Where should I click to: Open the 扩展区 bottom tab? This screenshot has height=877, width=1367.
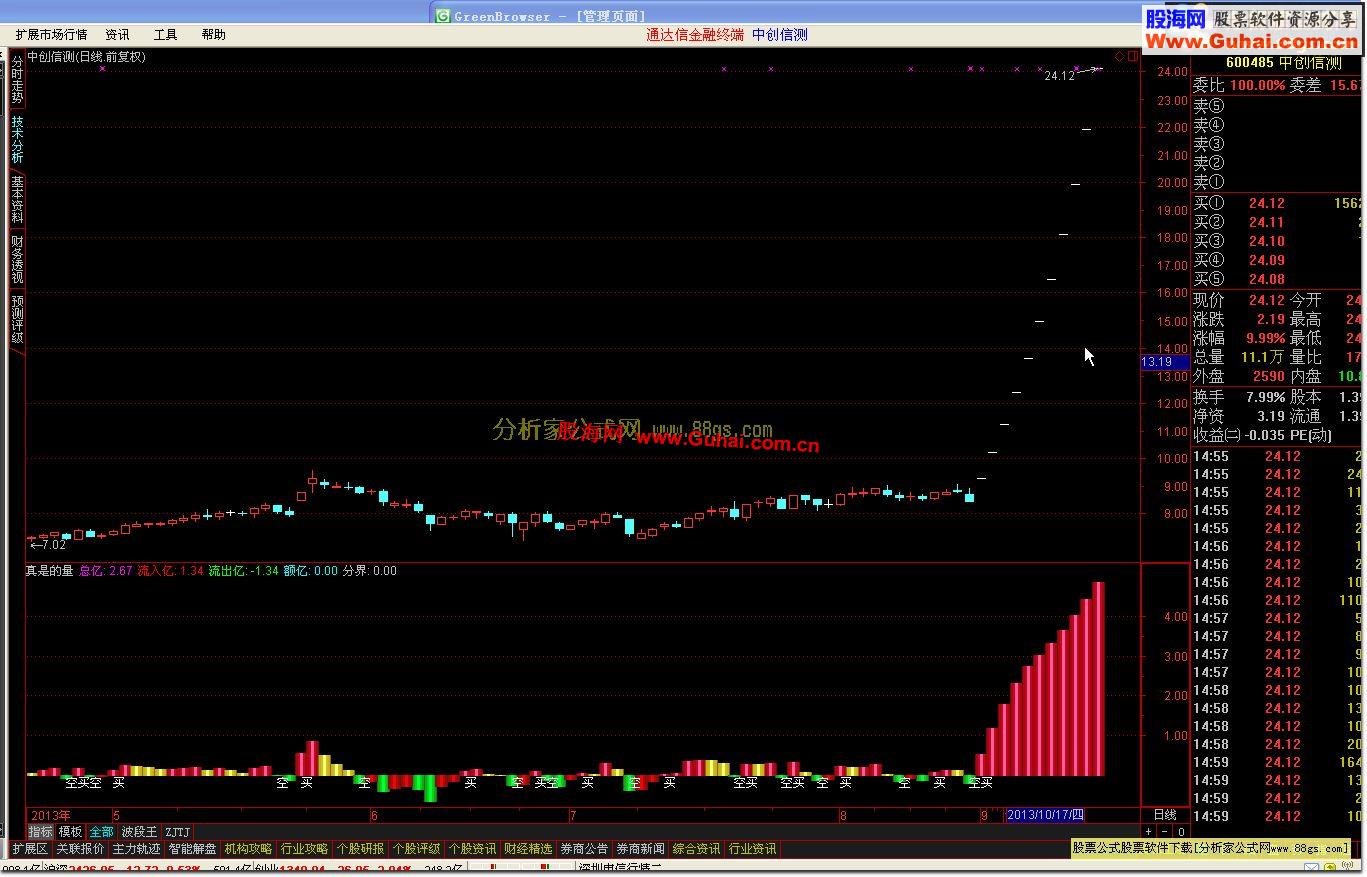pyautogui.click(x=29, y=849)
